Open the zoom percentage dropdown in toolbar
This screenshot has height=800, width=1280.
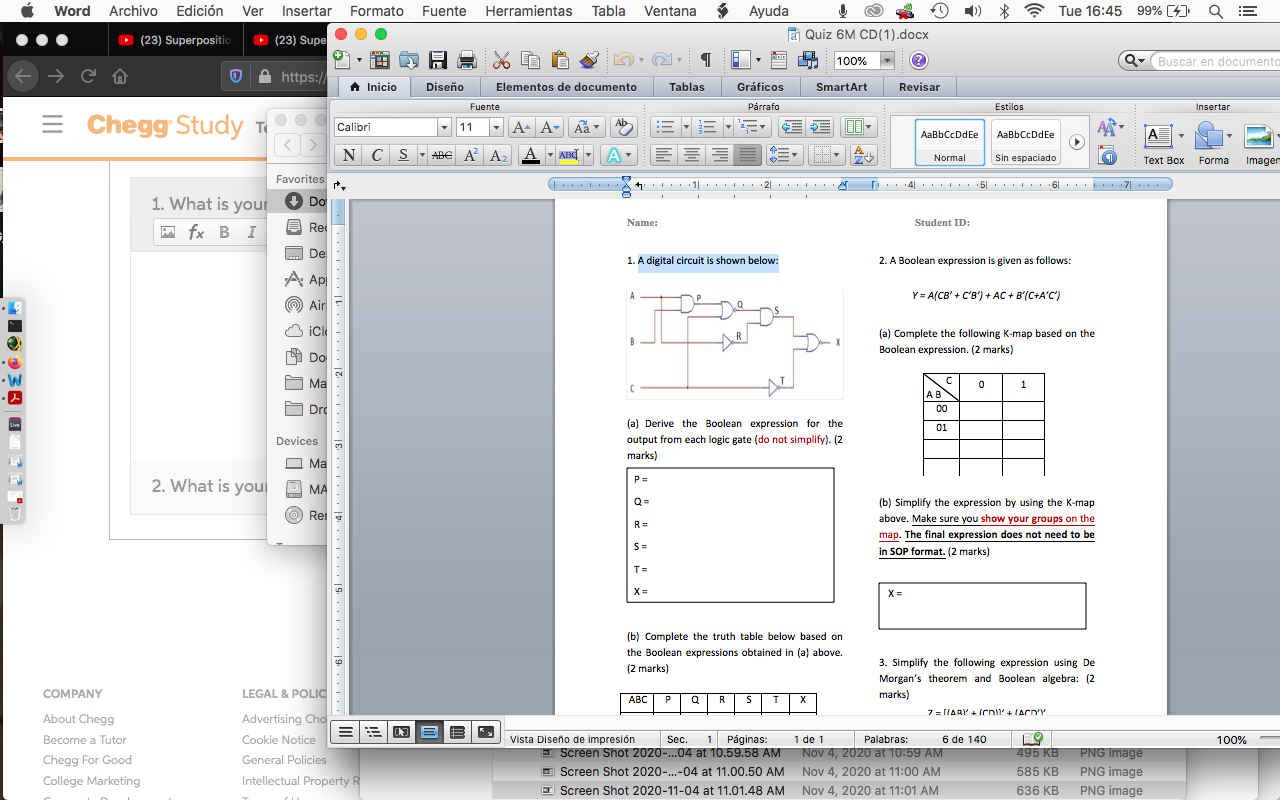point(887,61)
